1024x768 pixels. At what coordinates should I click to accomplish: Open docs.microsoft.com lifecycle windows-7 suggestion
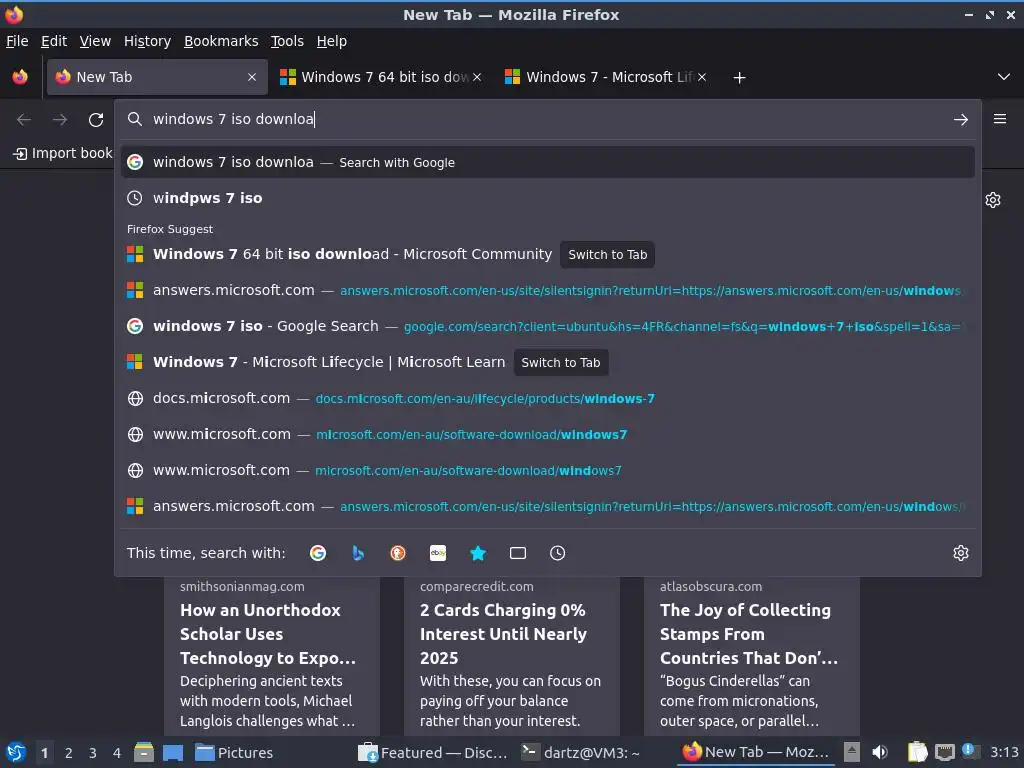(x=548, y=398)
